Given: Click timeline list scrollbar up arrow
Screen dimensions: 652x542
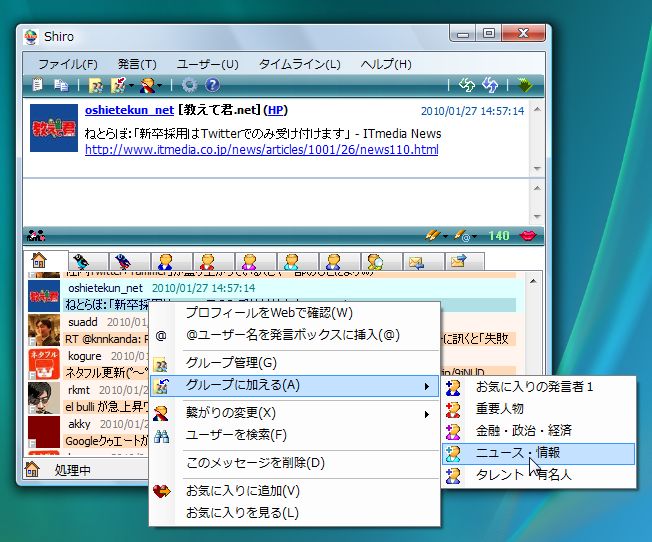Looking at the screenshot, I should (x=533, y=282).
